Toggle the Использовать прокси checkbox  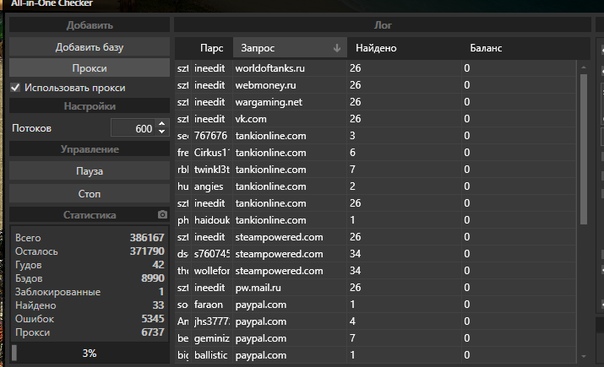point(15,87)
